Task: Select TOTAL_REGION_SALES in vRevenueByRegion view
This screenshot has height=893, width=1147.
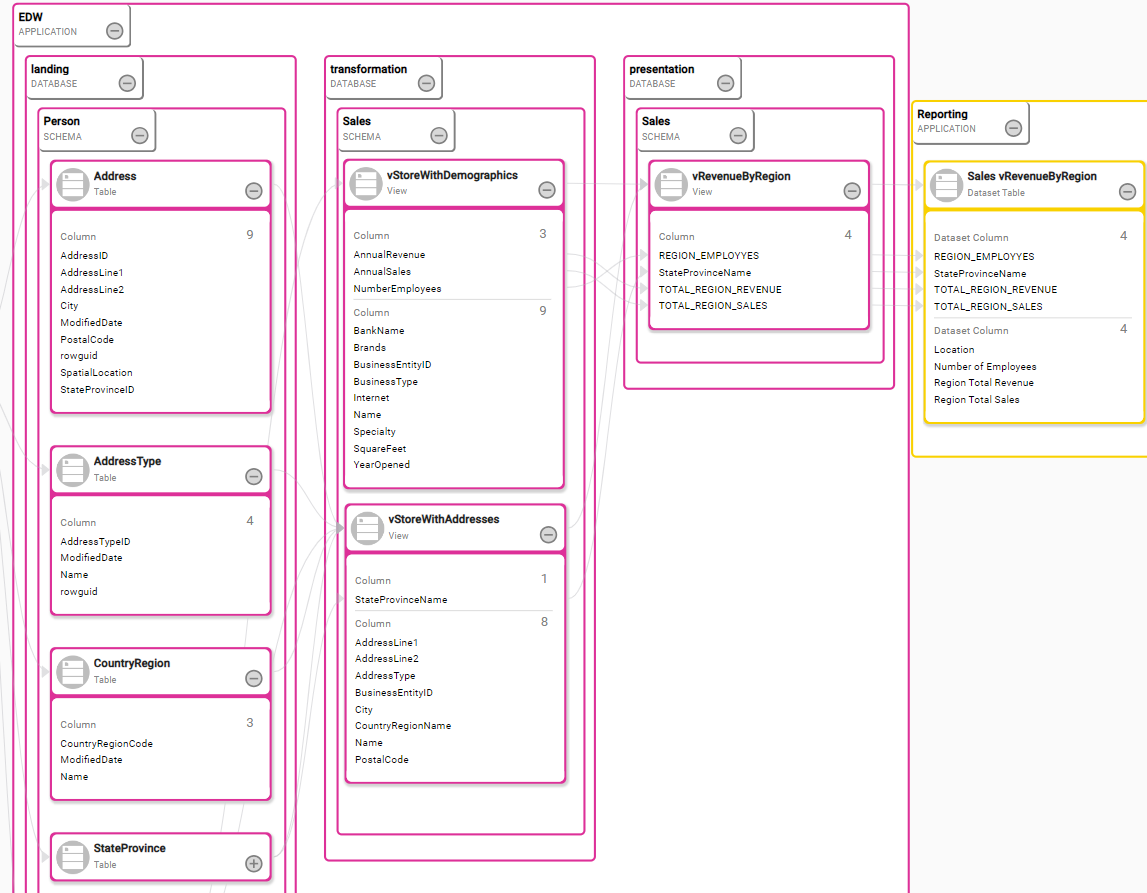Action: (x=713, y=306)
